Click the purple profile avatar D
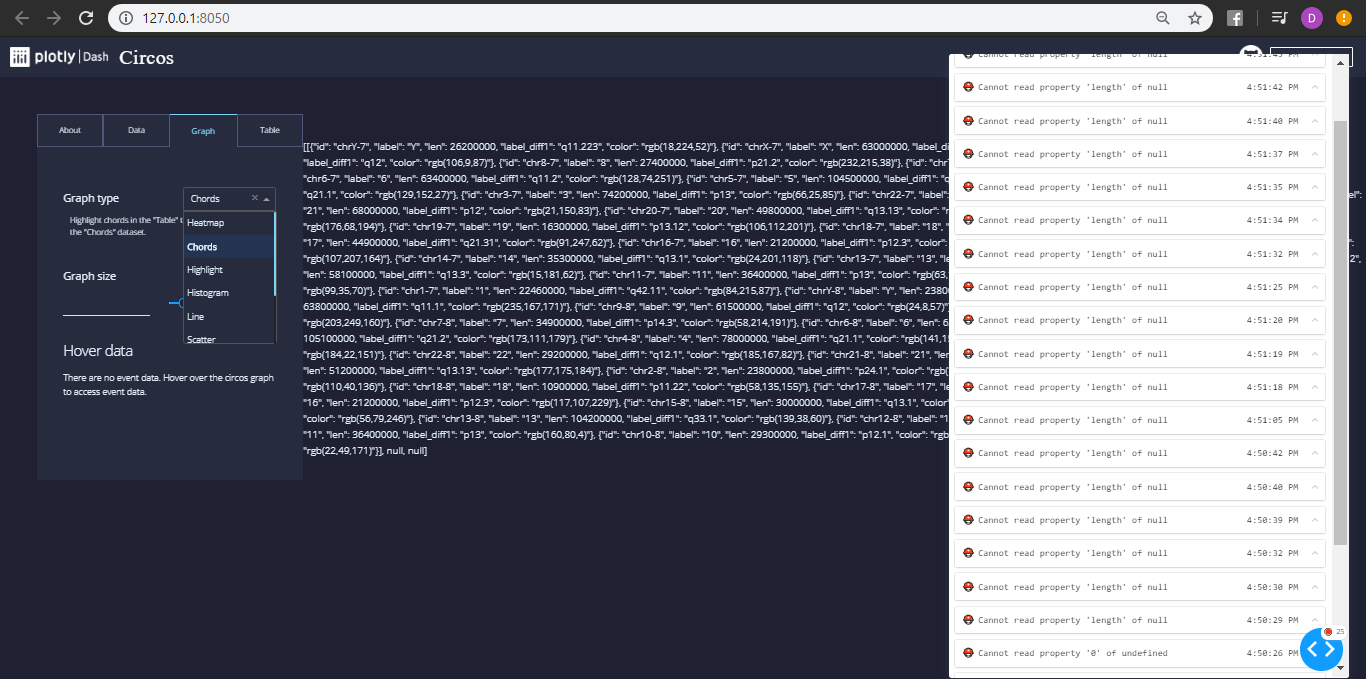The width and height of the screenshot is (1366, 679). 1309,17
